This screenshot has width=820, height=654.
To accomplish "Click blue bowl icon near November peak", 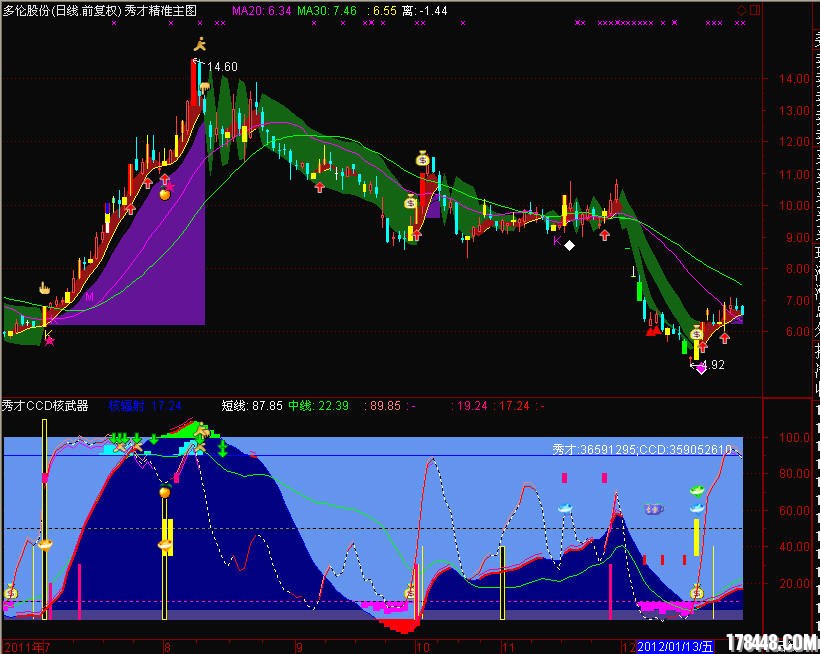I will click(x=565, y=508).
